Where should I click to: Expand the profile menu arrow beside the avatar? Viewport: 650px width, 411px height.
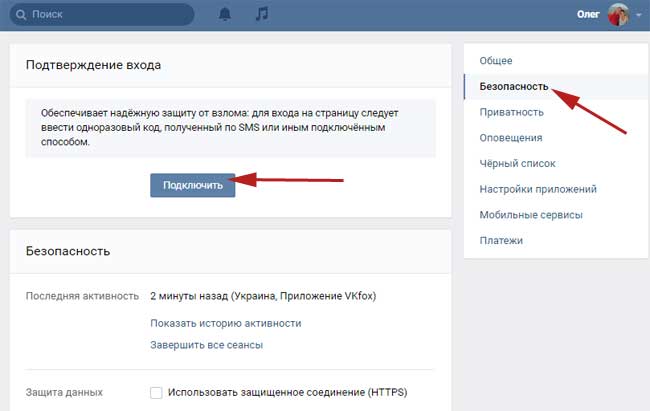[640, 16]
